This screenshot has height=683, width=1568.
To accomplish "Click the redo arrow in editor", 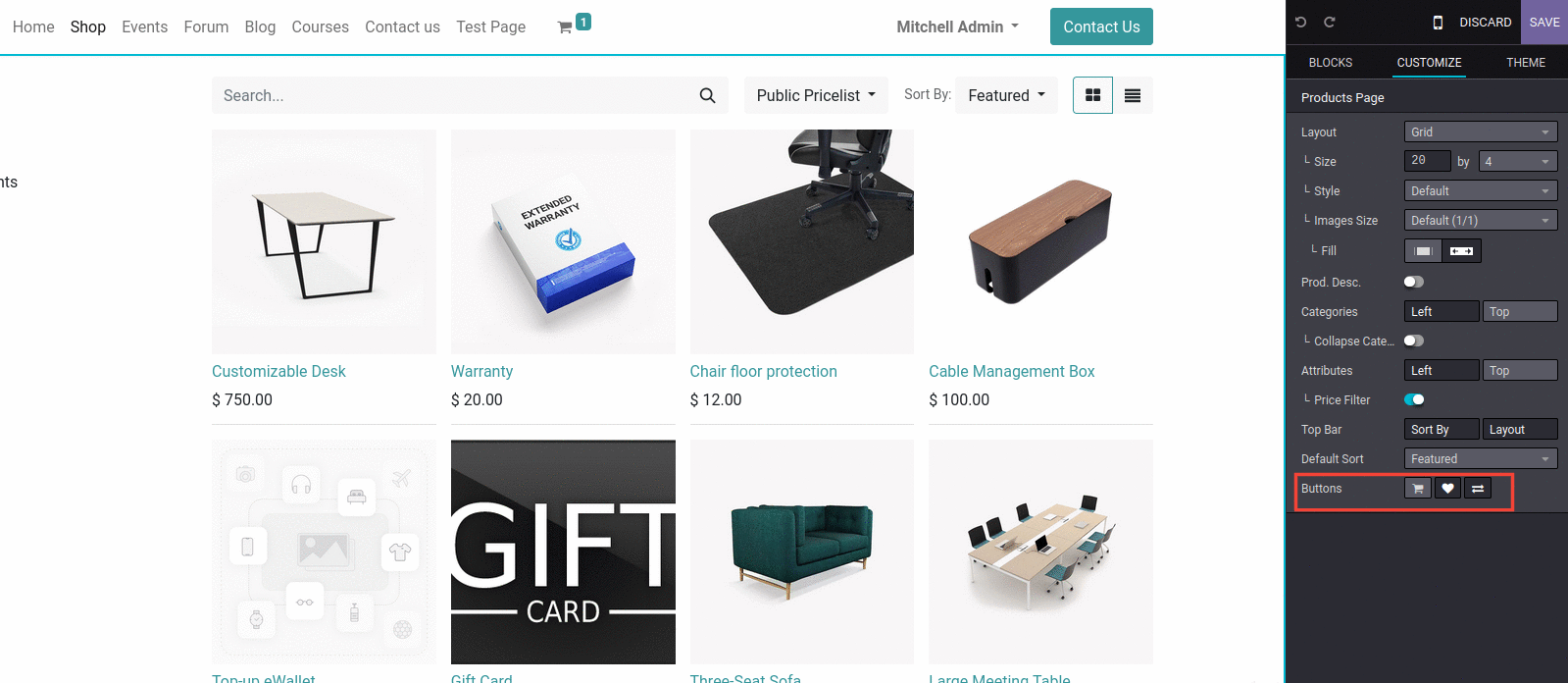I will (x=1330, y=22).
